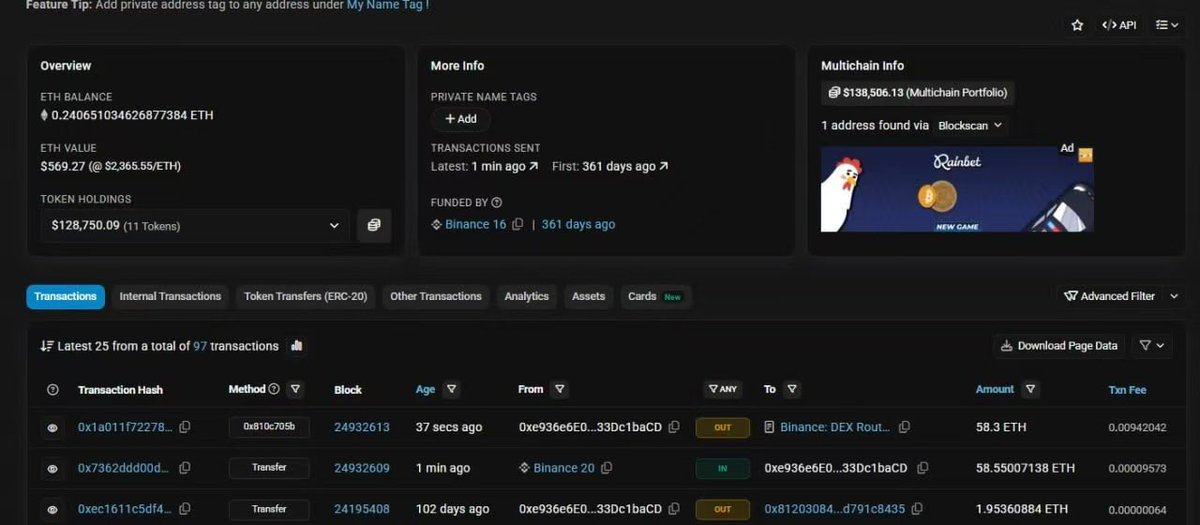
Task: Toggle the ANY direction filter
Action: pos(722,389)
